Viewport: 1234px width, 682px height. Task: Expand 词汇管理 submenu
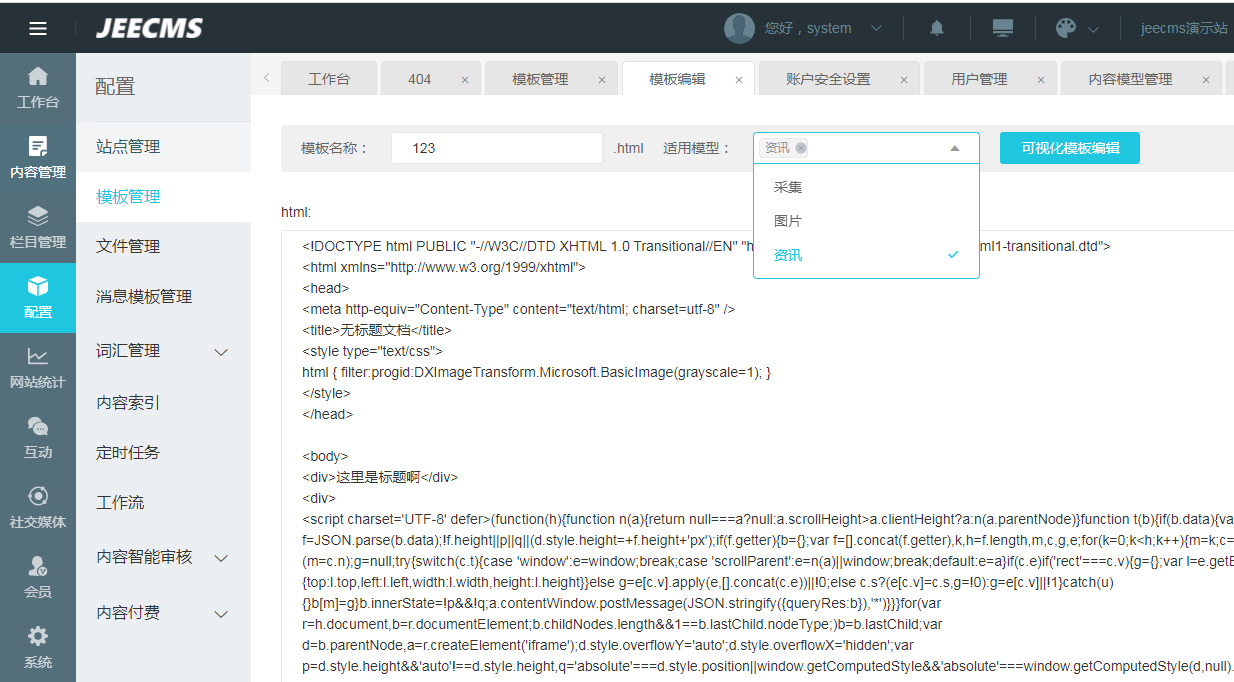(x=222, y=352)
